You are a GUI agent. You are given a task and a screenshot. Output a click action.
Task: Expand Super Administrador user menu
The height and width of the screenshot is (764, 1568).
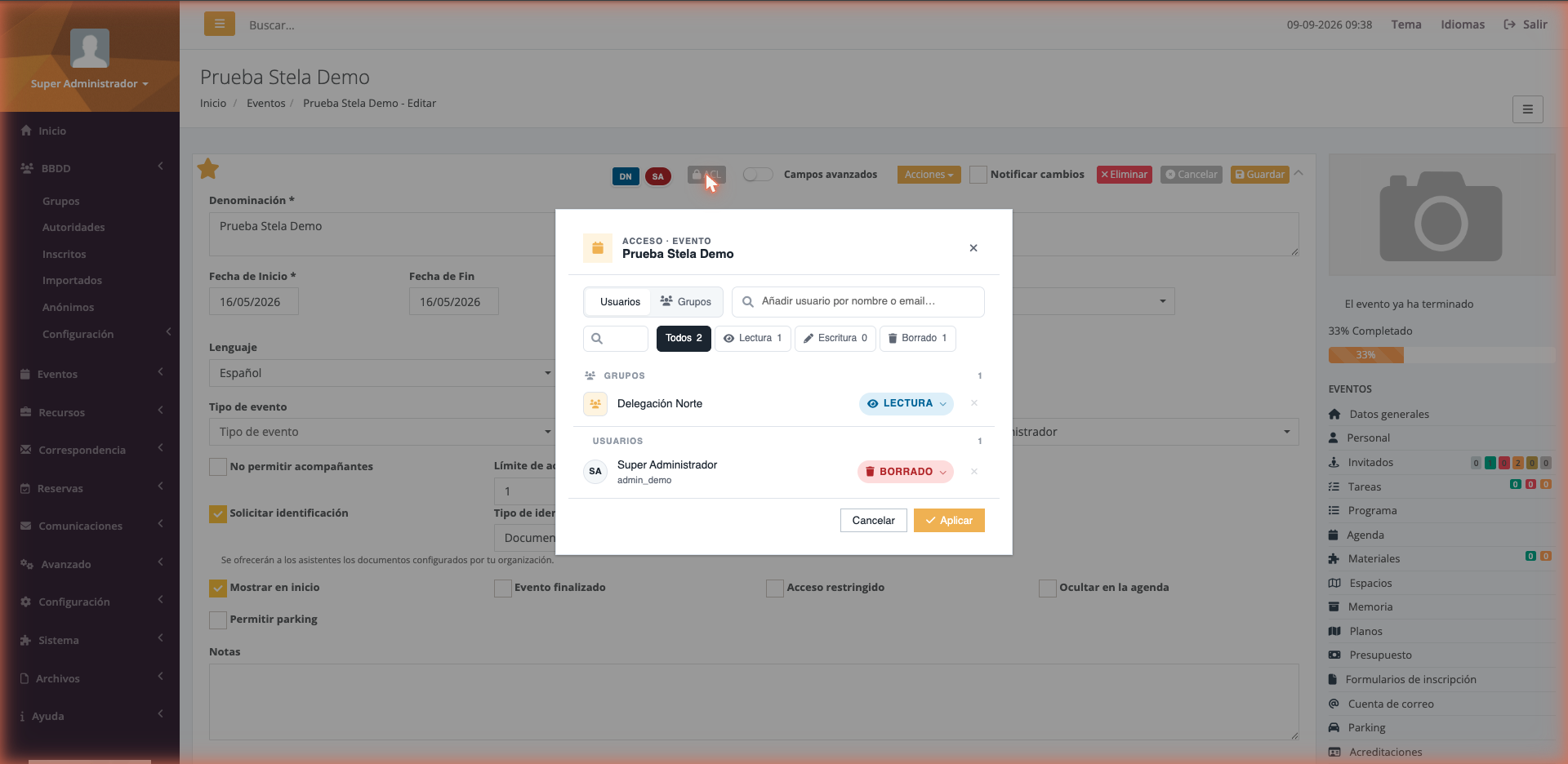coord(90,84)
